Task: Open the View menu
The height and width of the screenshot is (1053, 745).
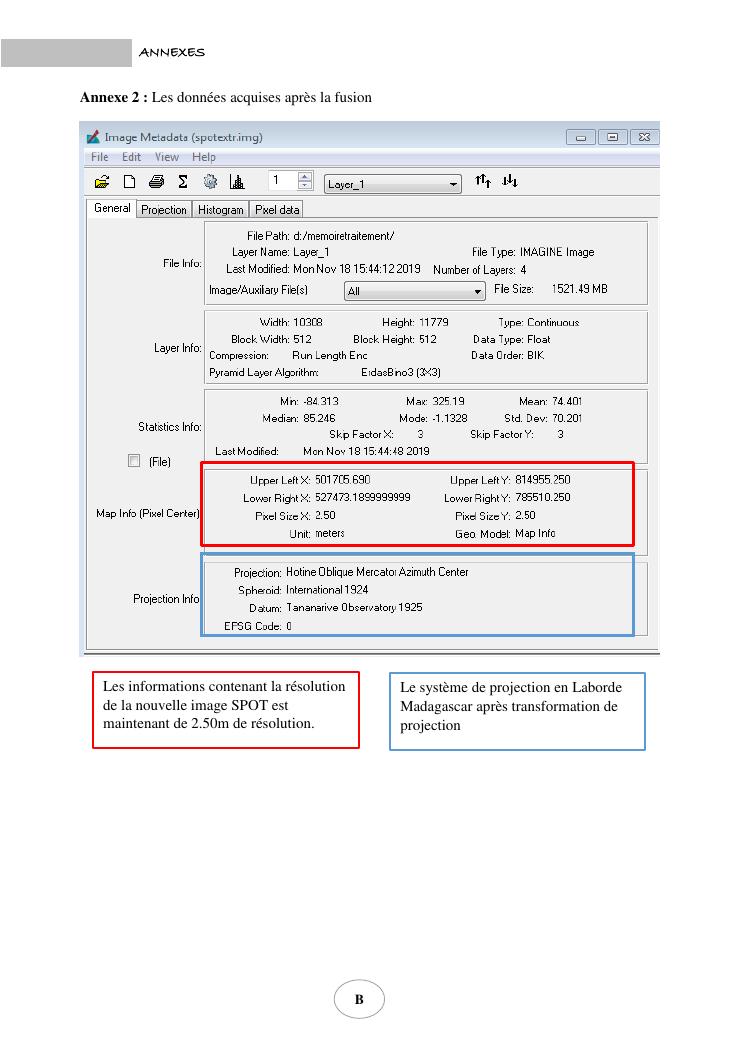Action: pyautogui.click(x=167, y=157)
